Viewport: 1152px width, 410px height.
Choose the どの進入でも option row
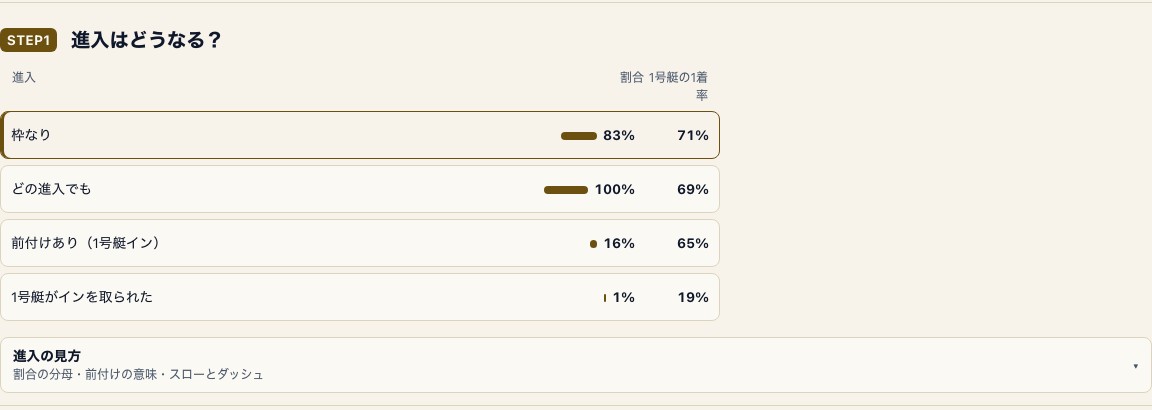360,190
